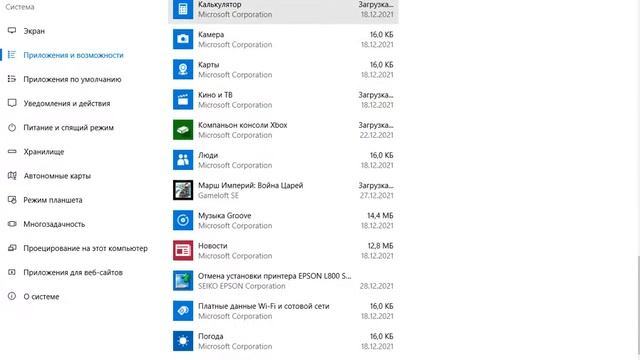Click the 14,4 МБ size value
Screen dimensions: 640x360
tap(380, 216)
